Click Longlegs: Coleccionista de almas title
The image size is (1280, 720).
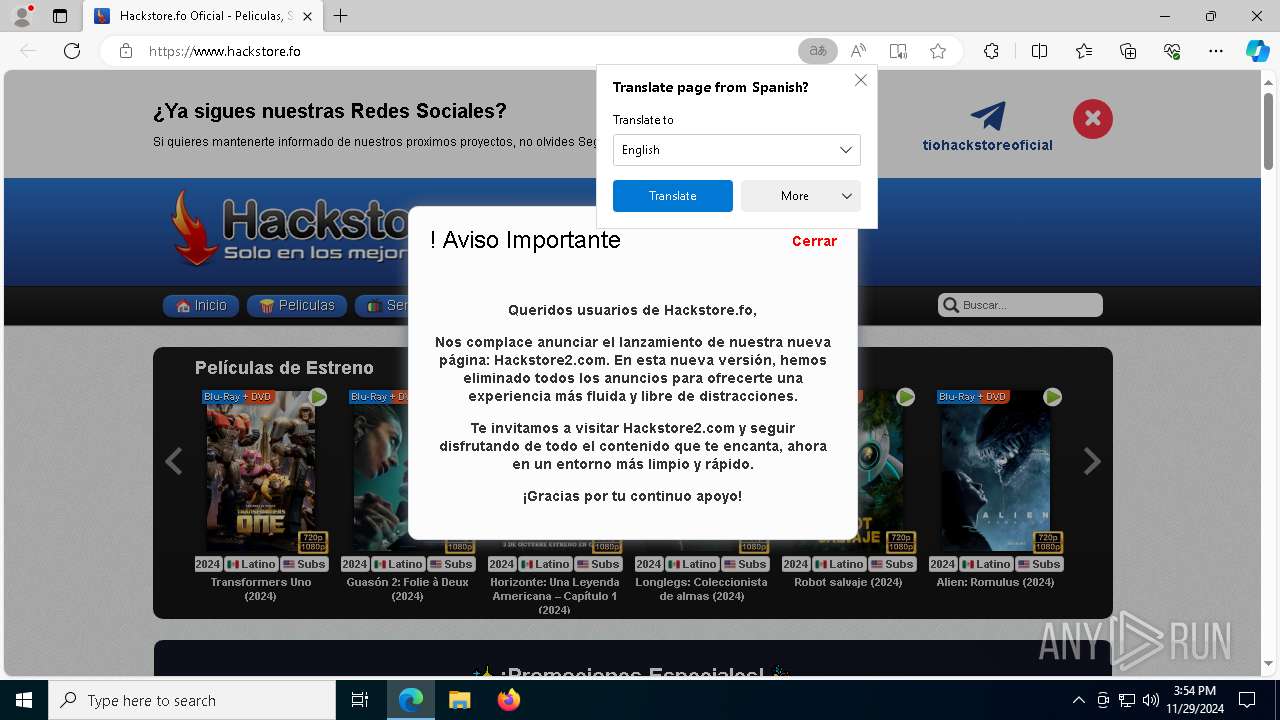[x=701, y=589]
